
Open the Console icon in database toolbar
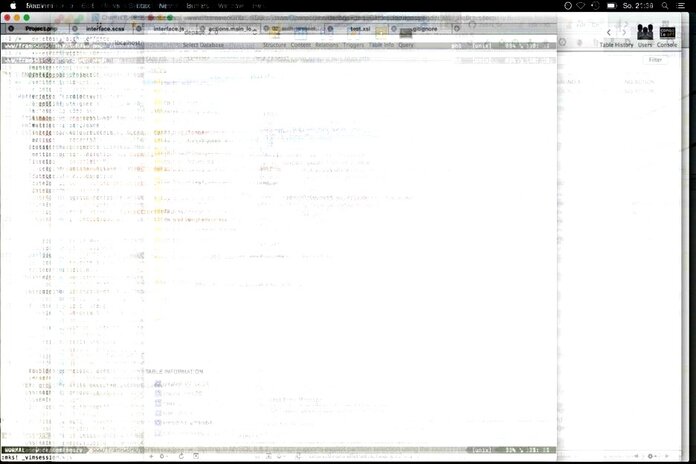667,36
